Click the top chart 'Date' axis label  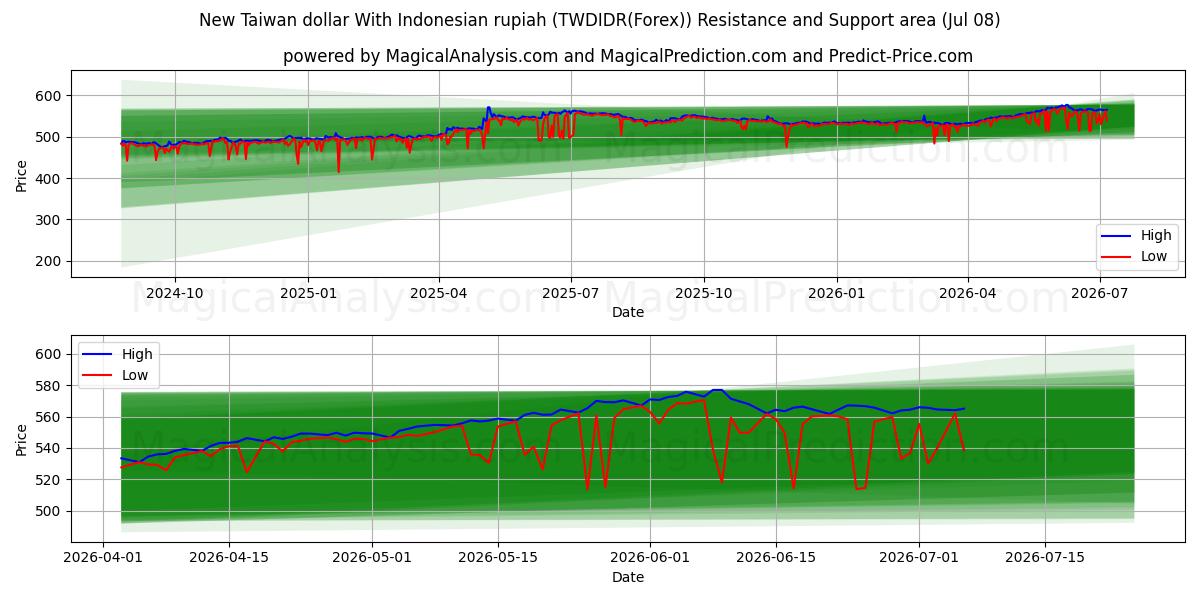click(628, 312)
